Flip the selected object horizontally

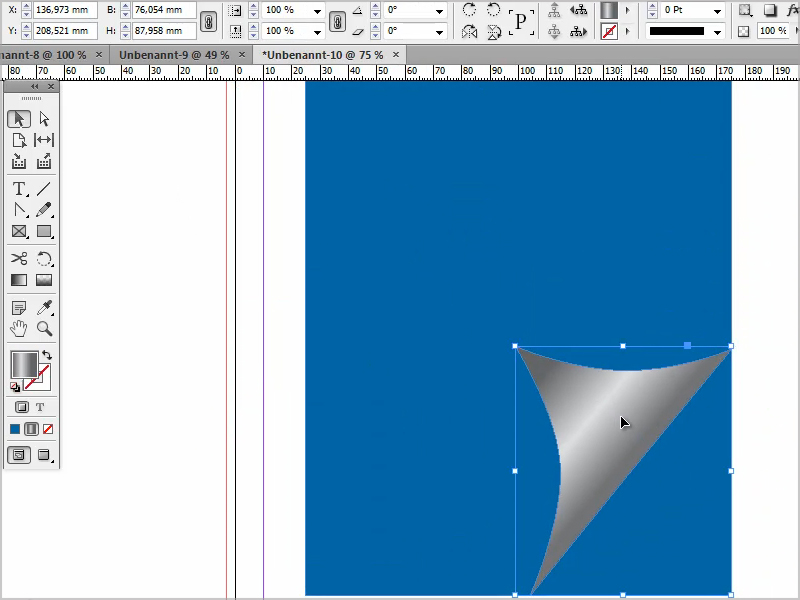point(469,33)
